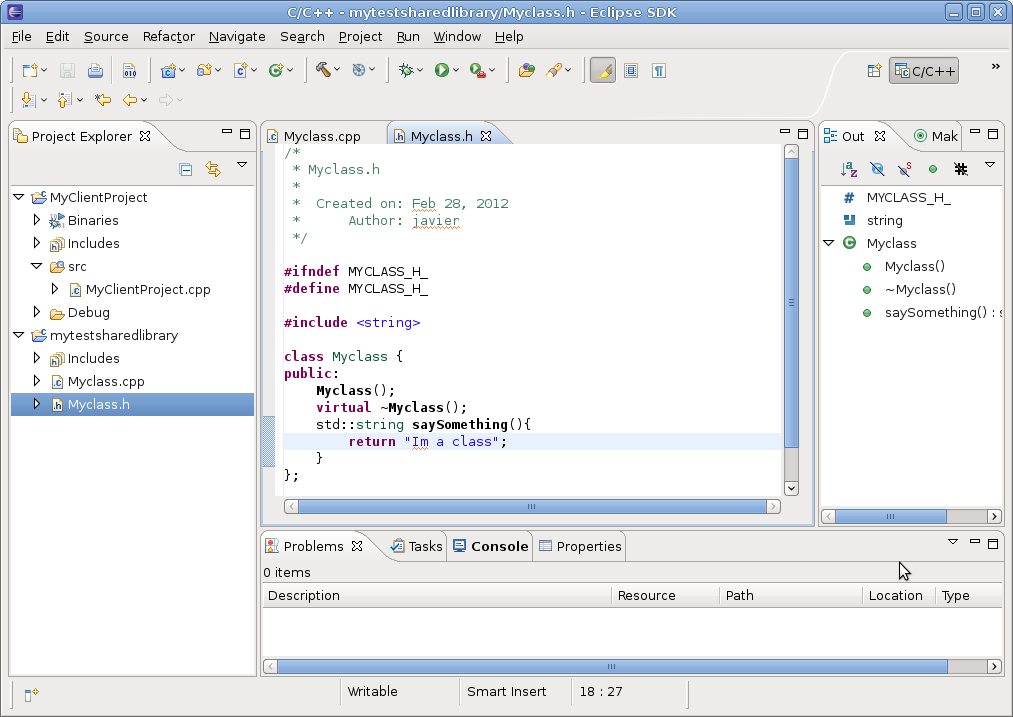The width and height of the screenshot is (1013, 717).
Task: Click the editor vertical scrollbar thumb
Action: (x=791, y=303)
